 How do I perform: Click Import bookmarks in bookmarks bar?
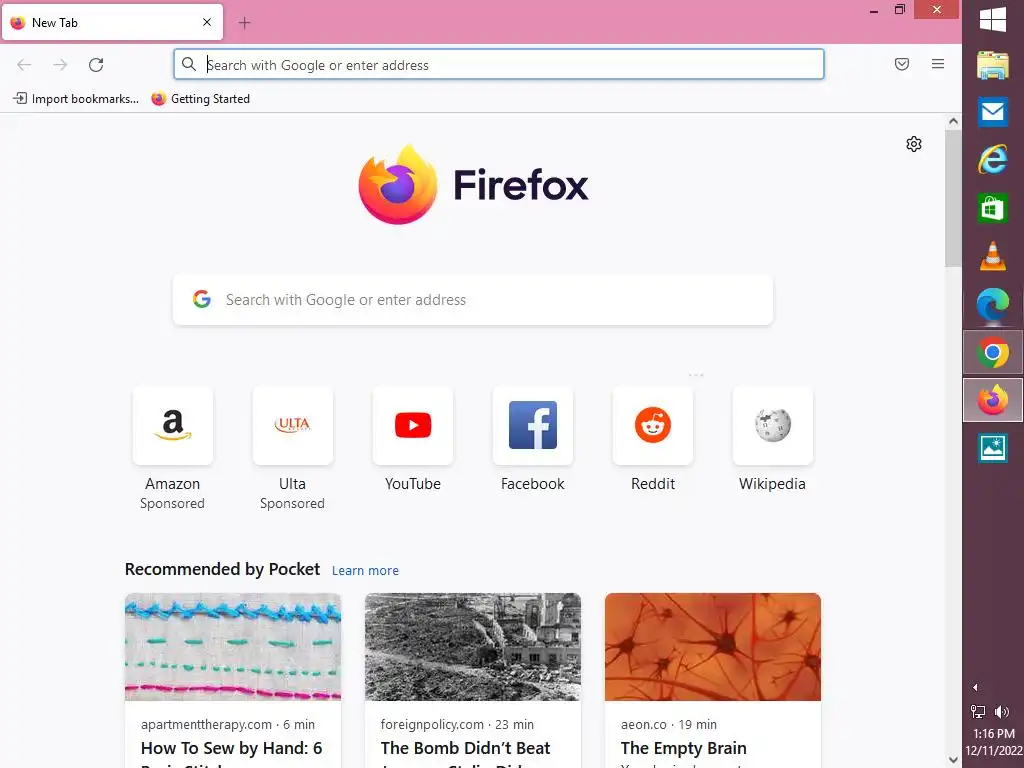76,99
